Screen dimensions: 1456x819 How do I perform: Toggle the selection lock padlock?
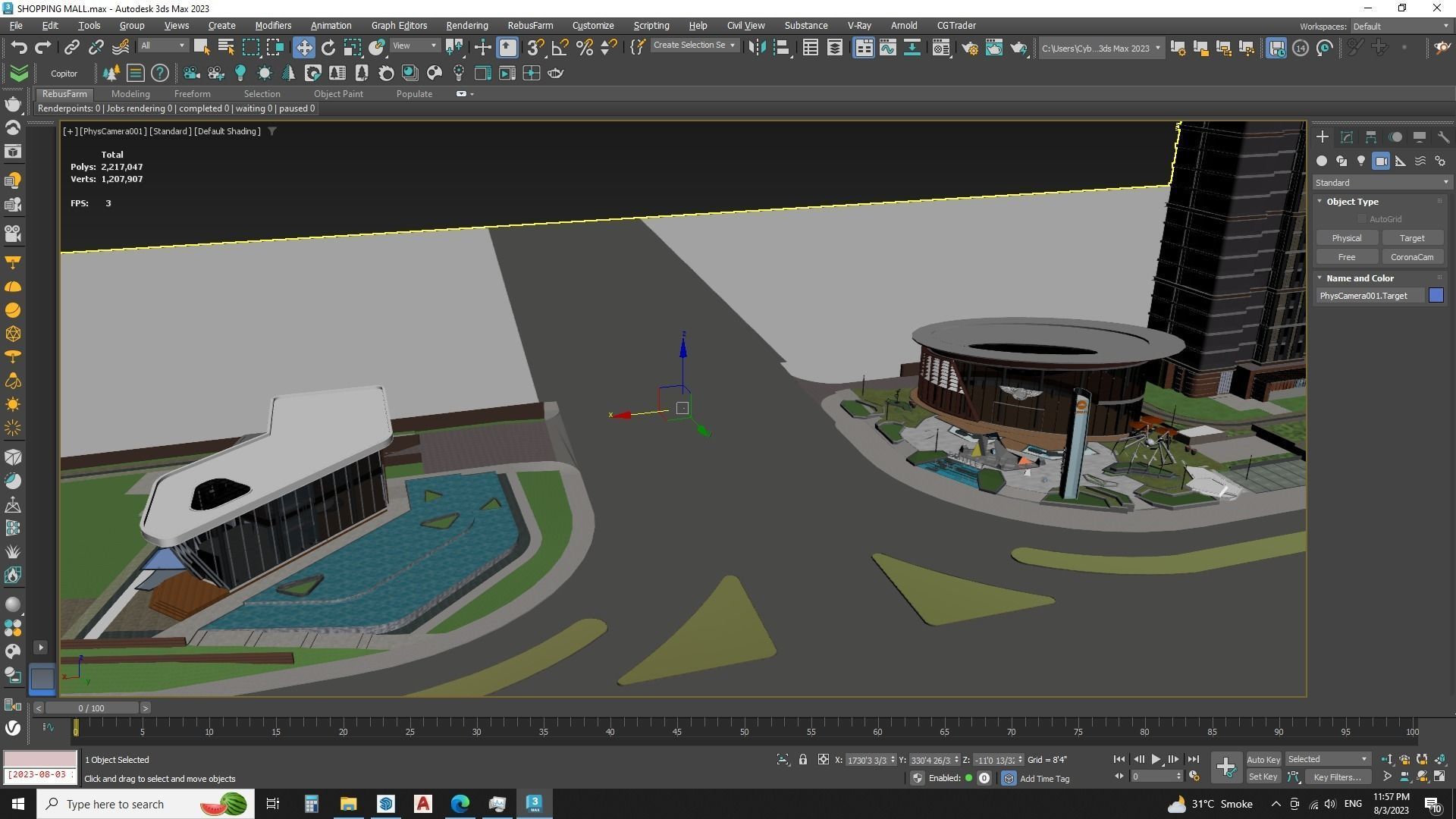pyautogui.click(x=802, y=759)
